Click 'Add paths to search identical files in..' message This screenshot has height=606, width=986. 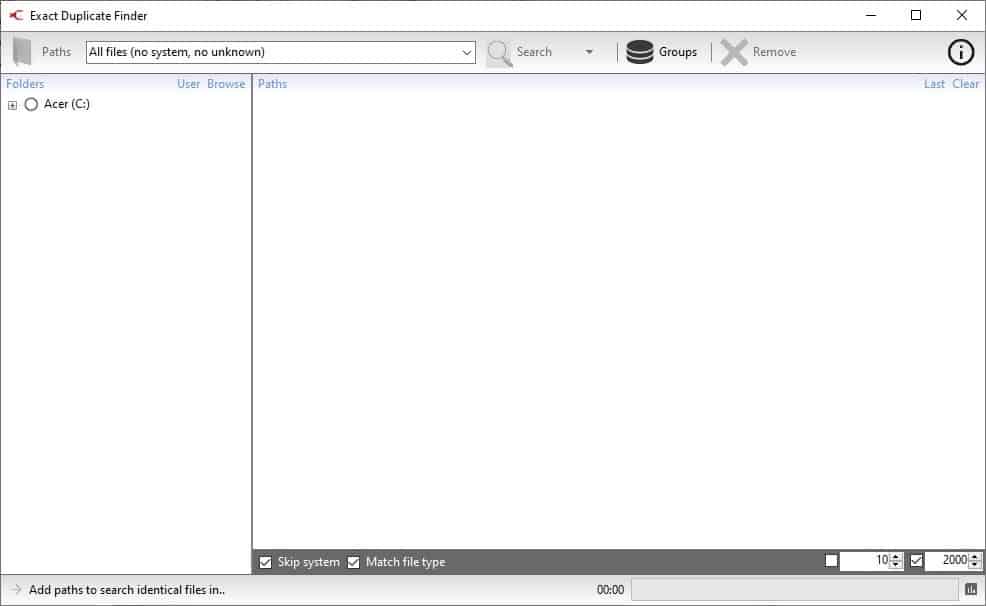tap(126, 590)
